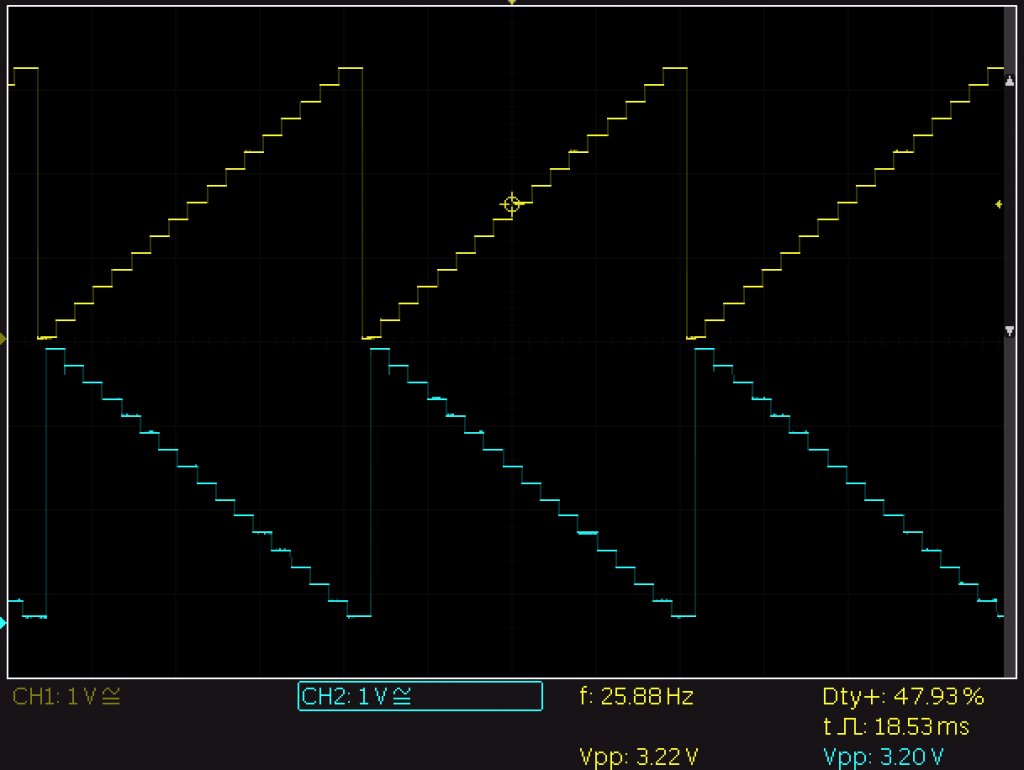The width and height of the screenshot is (1024, 770).
Task: Click the yellow crosshair trigger point on waveform
Action: click(512, 204)
